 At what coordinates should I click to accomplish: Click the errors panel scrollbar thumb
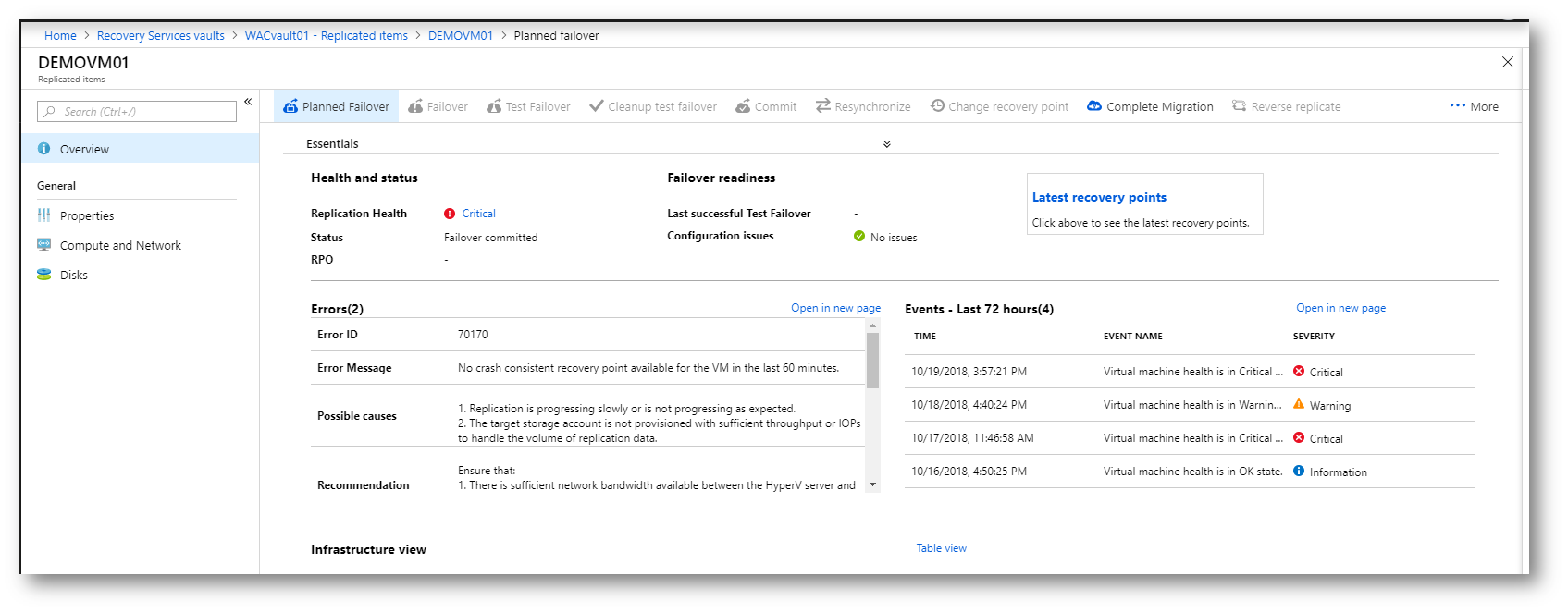click(x=872, y=360)
